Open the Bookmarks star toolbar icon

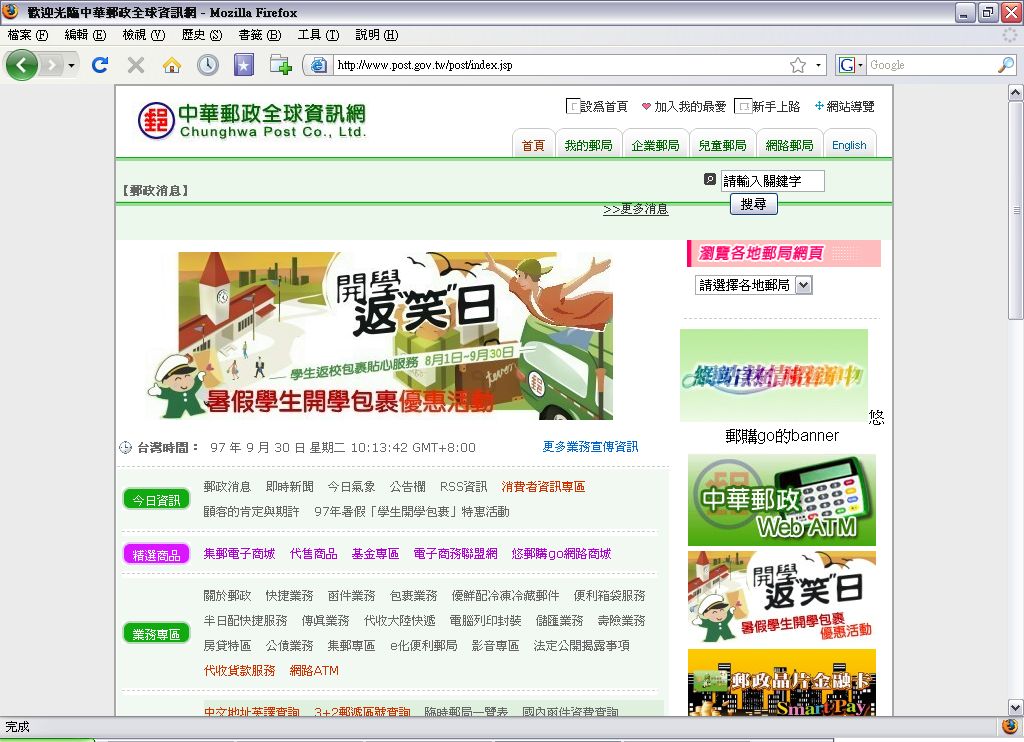244,65
